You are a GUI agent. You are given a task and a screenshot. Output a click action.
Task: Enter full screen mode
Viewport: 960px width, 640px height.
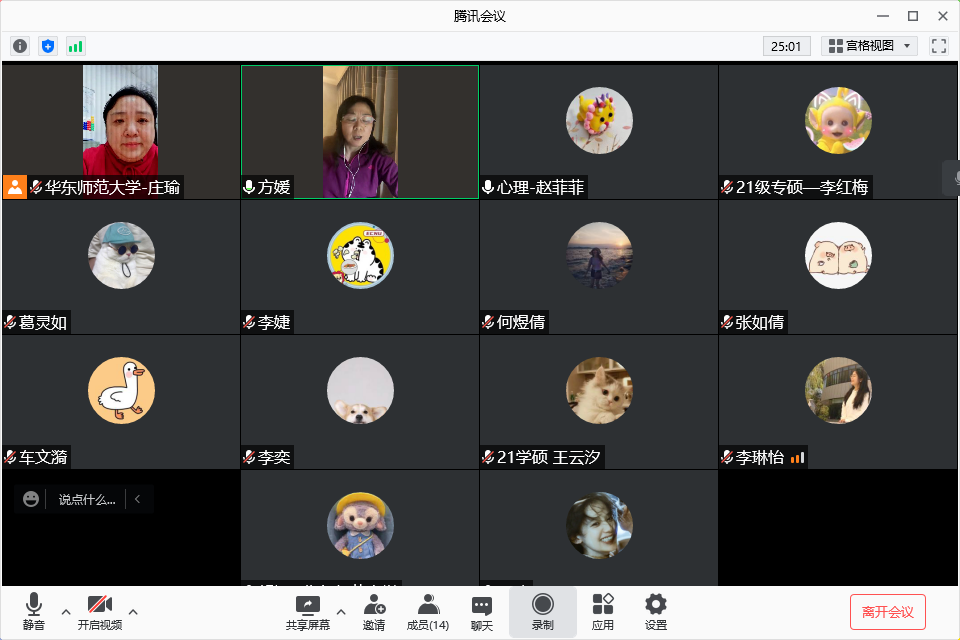[x=938, y=46]
